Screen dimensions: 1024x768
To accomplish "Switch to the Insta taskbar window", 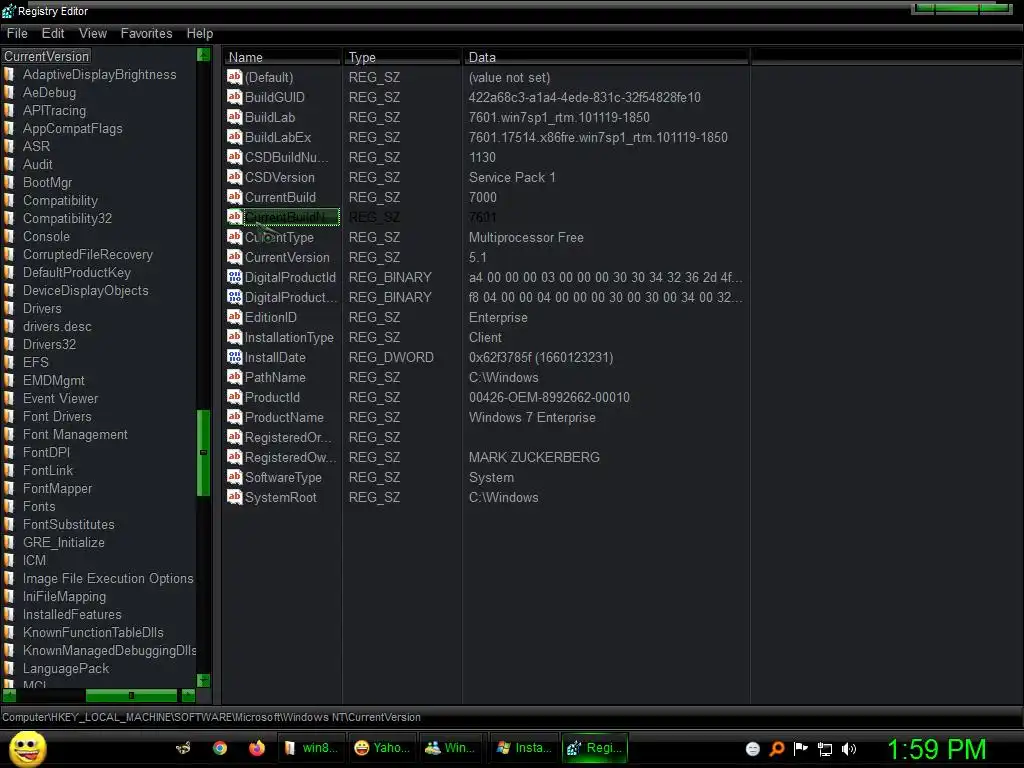I will (x=524, y=748).
